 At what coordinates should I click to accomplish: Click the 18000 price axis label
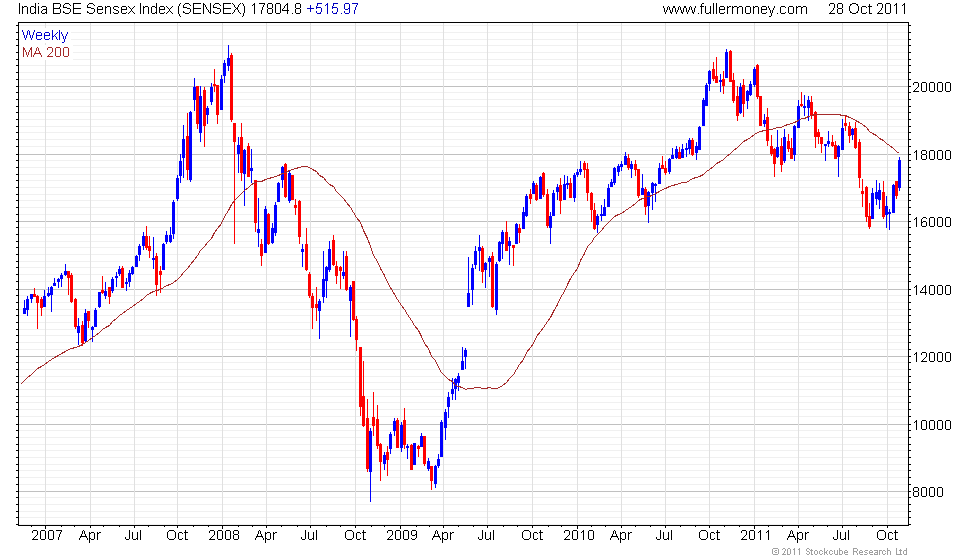[x=932, y=155]
